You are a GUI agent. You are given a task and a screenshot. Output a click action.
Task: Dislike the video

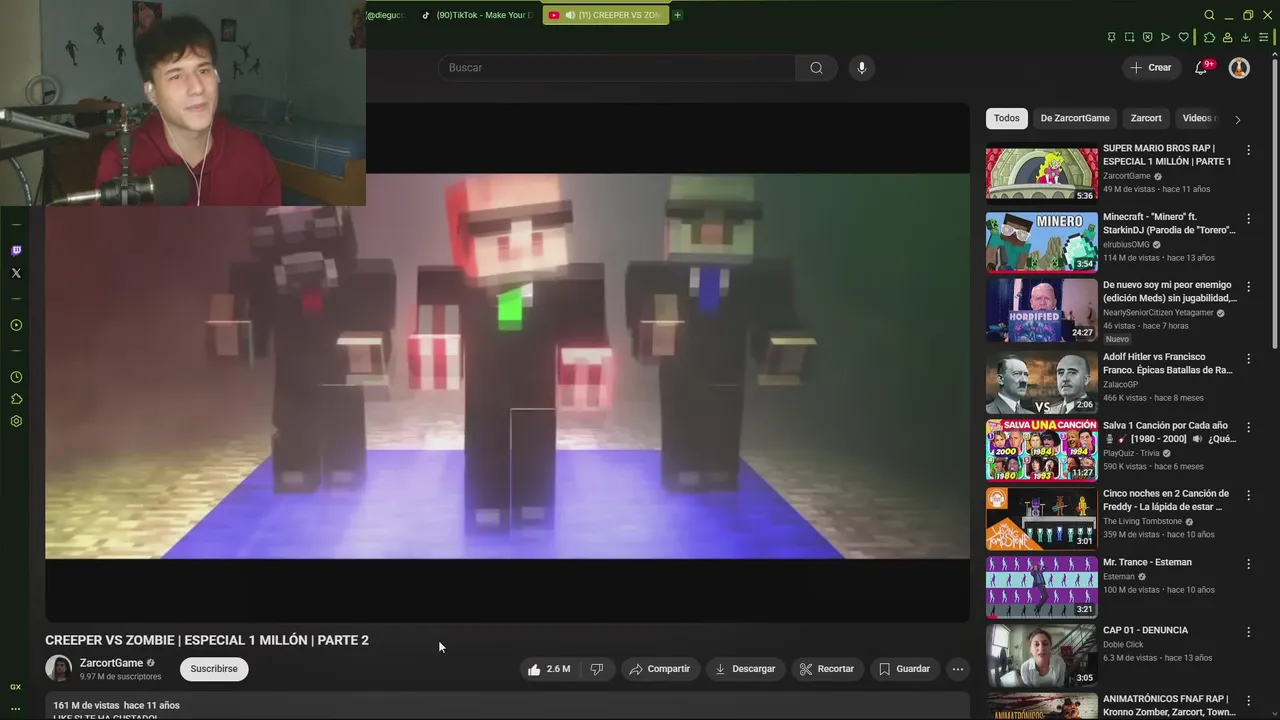click(597, 669)
